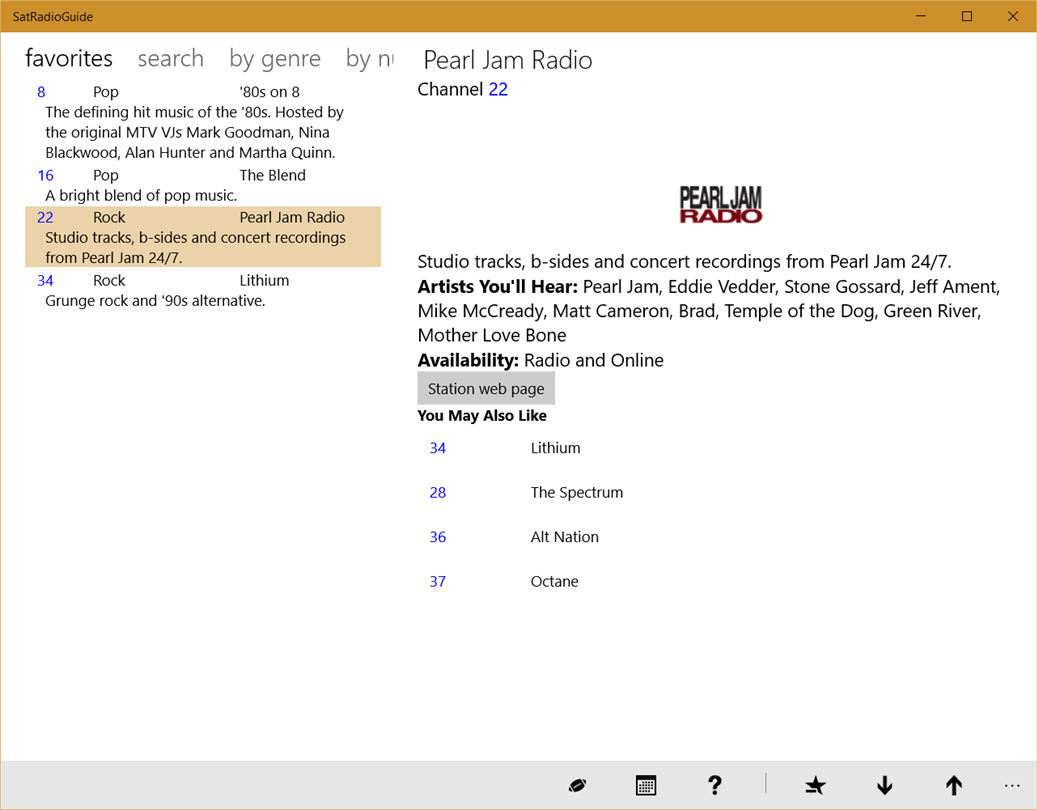
Task: Switch to the by genre tab
Action: click(275, 59)
